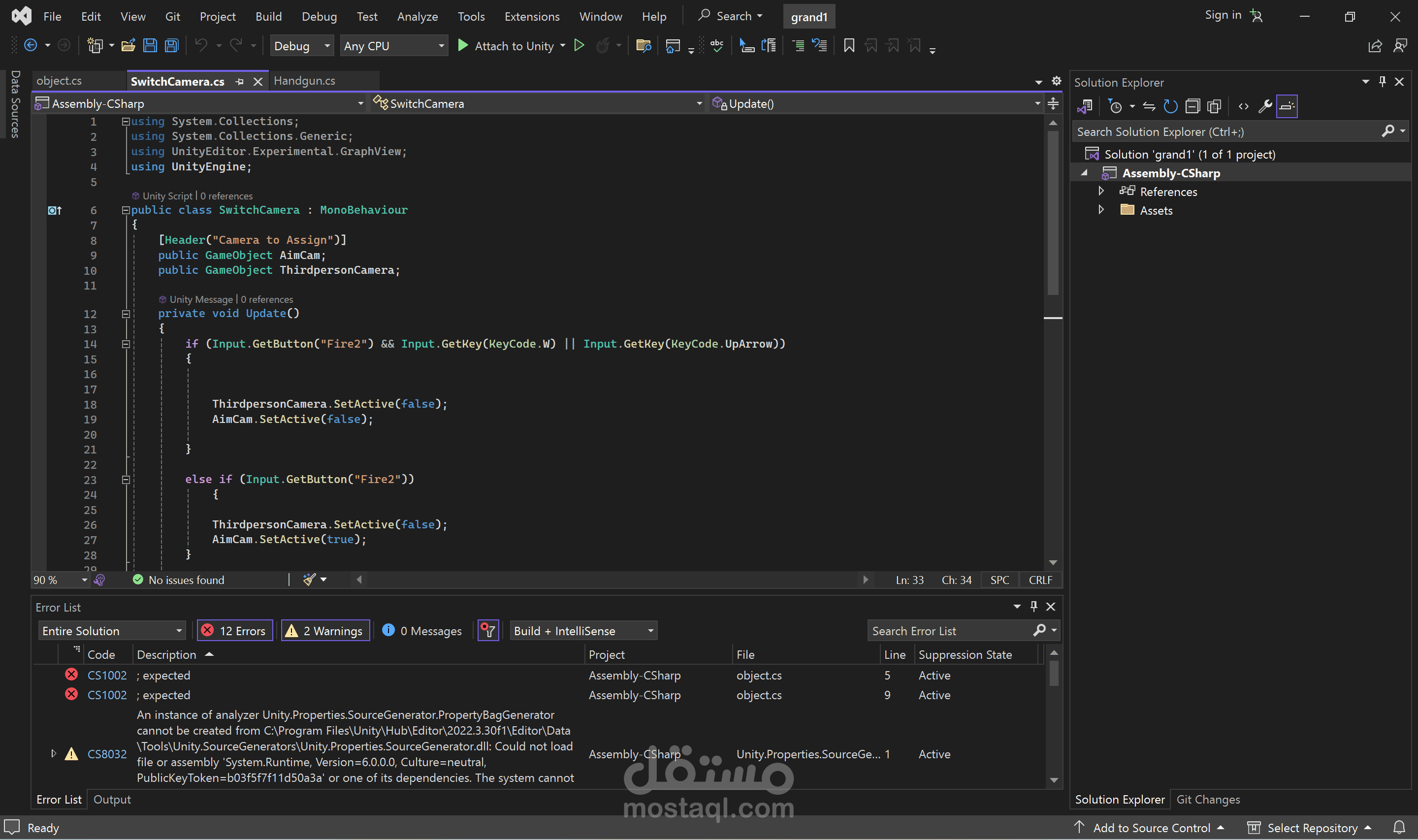Viewport: 1418px width, 840px height.
Task: Open the Build + IntelliSense dropdown
Action: click(583, 631)
